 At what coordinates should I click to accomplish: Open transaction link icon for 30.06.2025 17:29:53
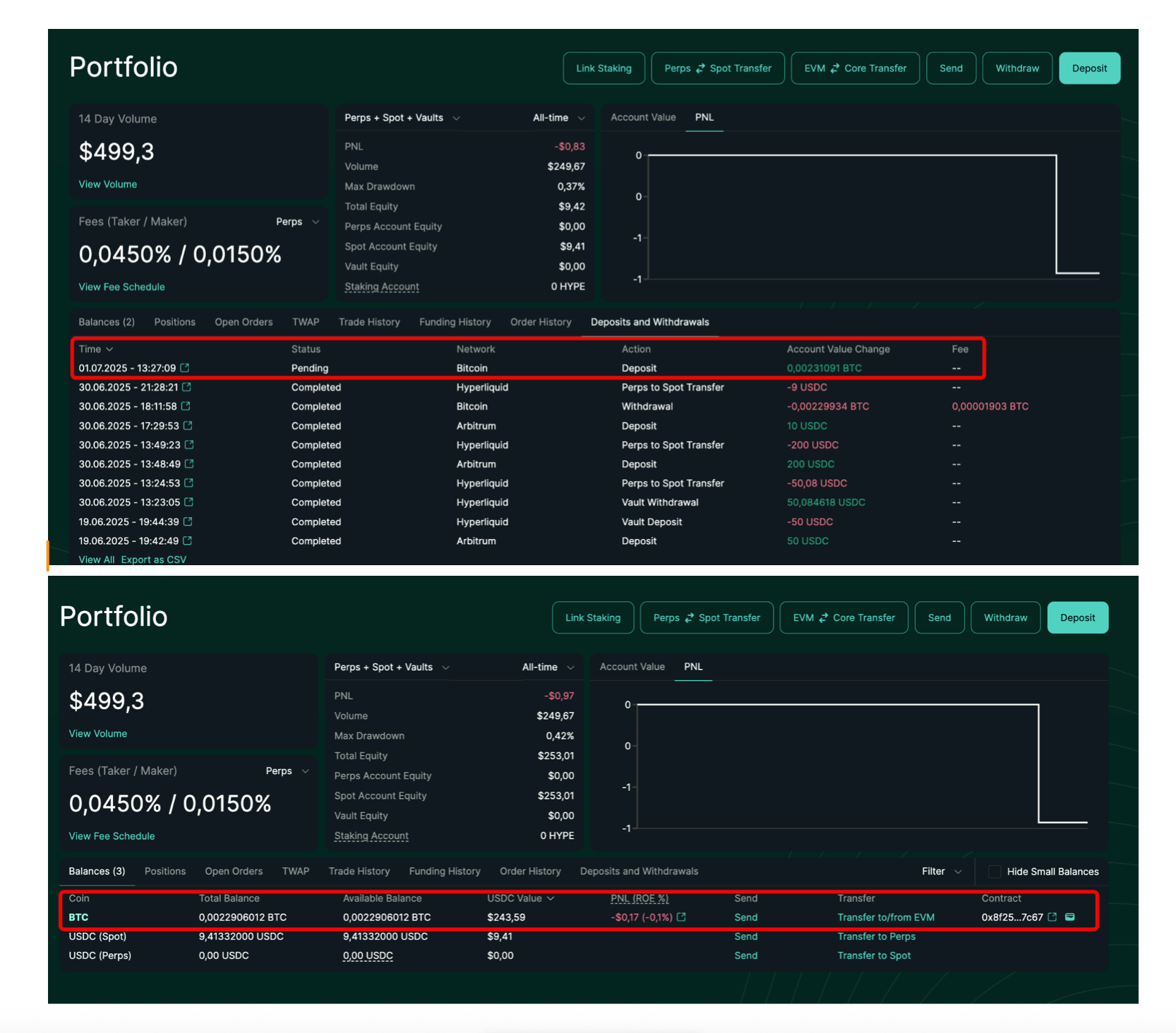coord(188,425)
